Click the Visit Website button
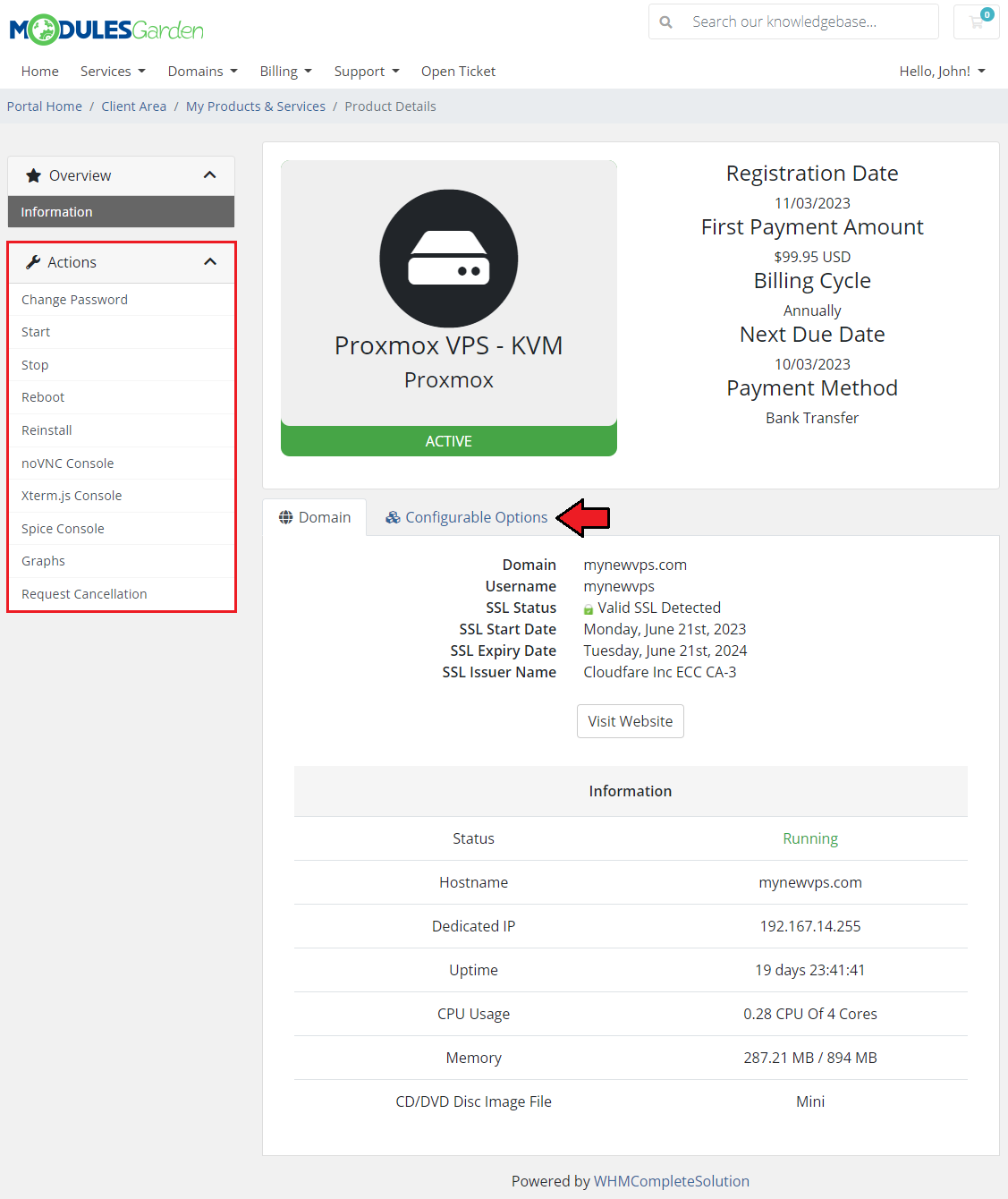 [x=631, y=721]
